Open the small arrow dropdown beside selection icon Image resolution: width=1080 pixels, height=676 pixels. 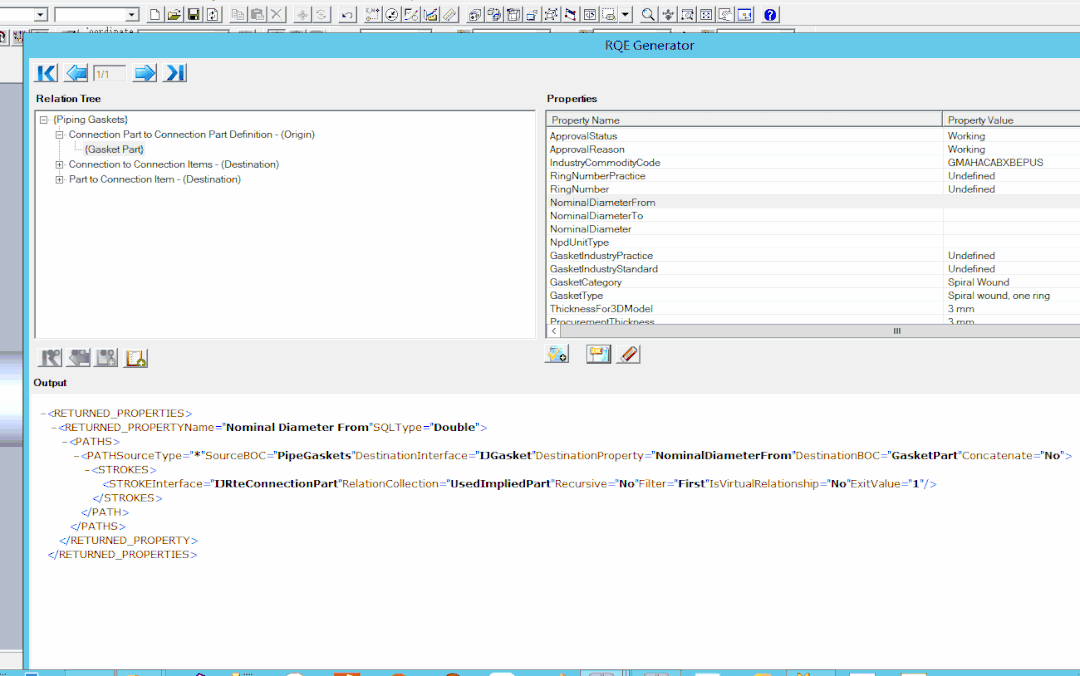[x=625, y=14]
